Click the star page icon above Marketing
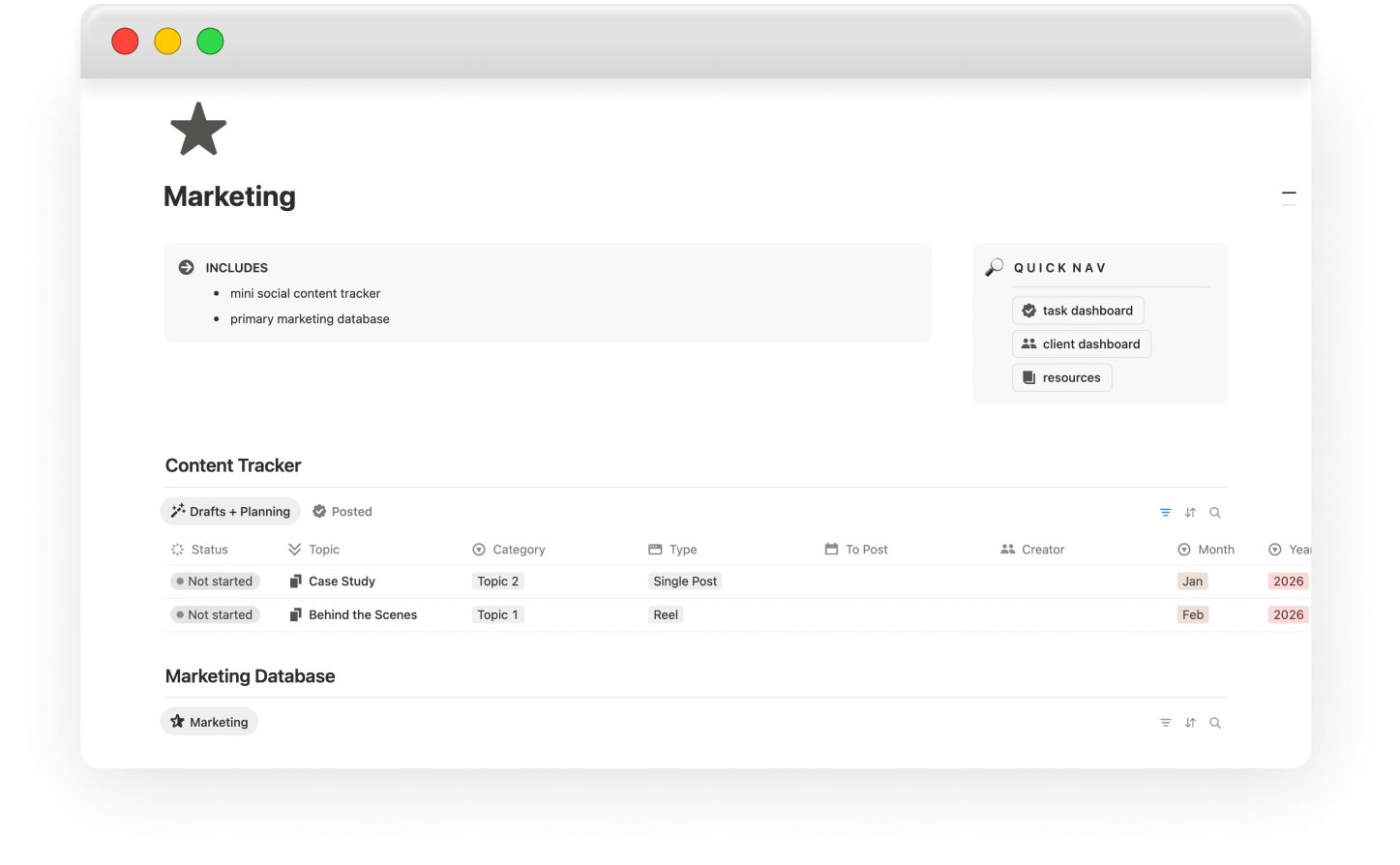Screen dimensions: 1400x865 point(197,128)
